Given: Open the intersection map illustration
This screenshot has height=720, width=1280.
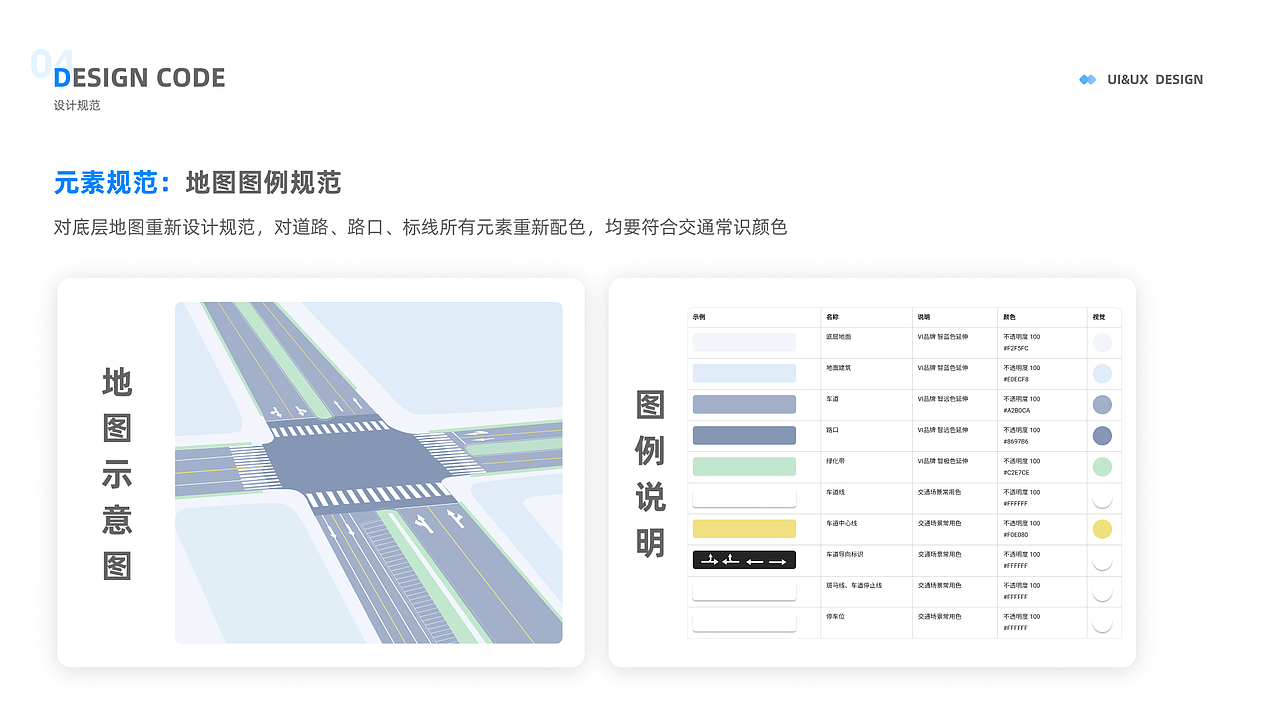Looking at the screenshot, I should pyautogui.click(x=368, y=472).
